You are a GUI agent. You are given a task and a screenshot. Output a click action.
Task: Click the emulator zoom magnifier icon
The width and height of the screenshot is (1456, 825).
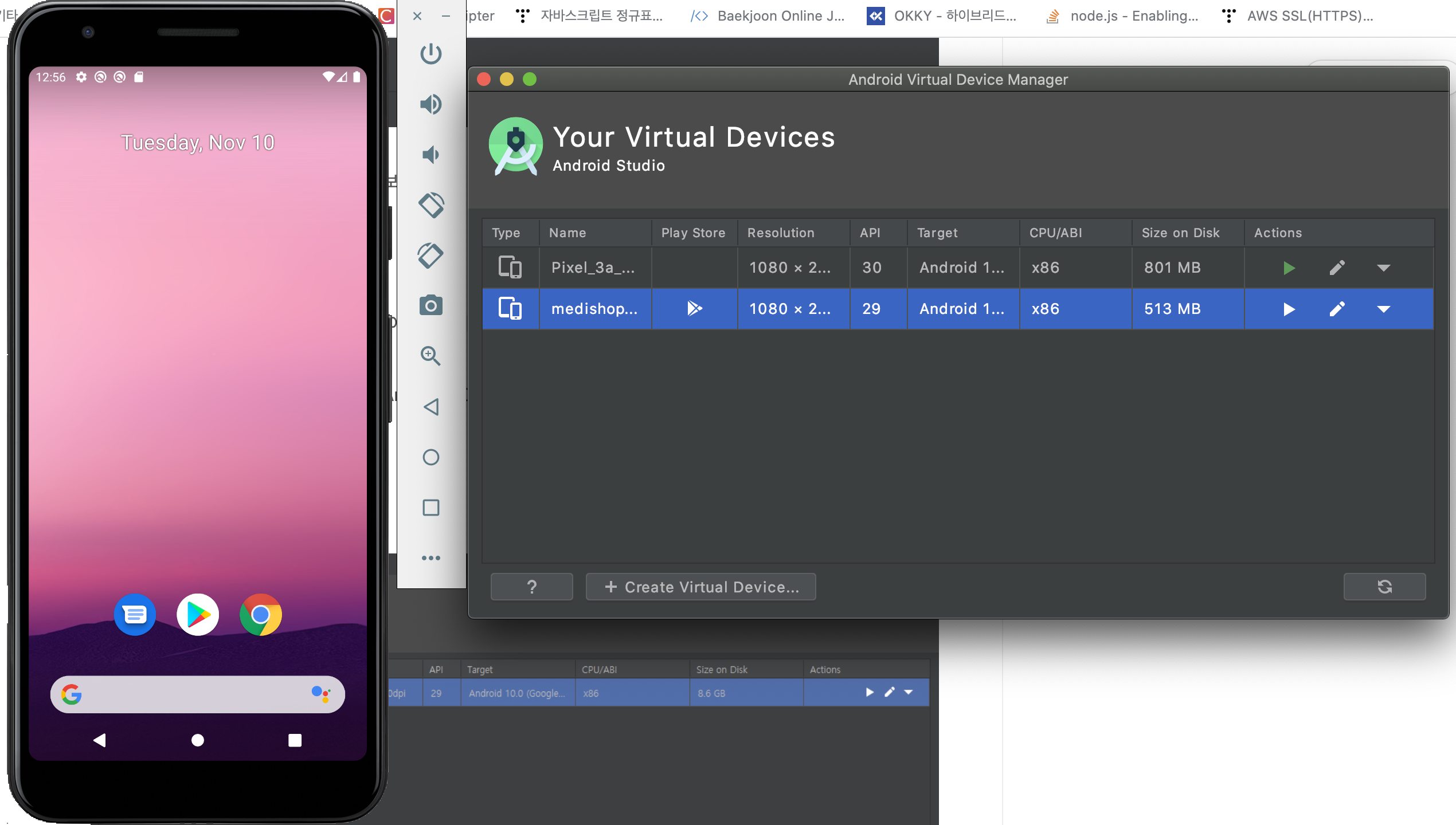pos(430,356)
